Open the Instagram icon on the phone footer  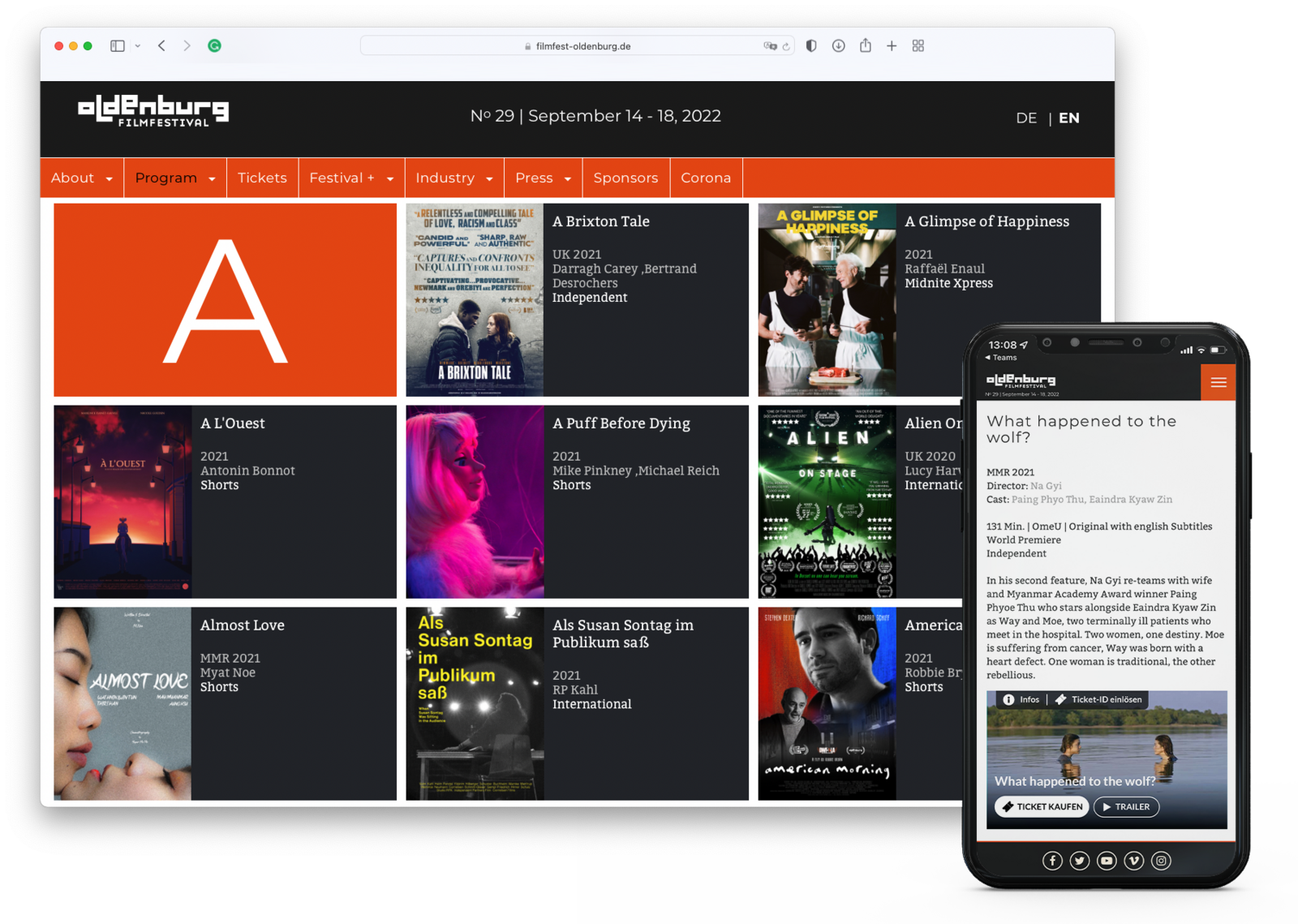click(1161, 861)
